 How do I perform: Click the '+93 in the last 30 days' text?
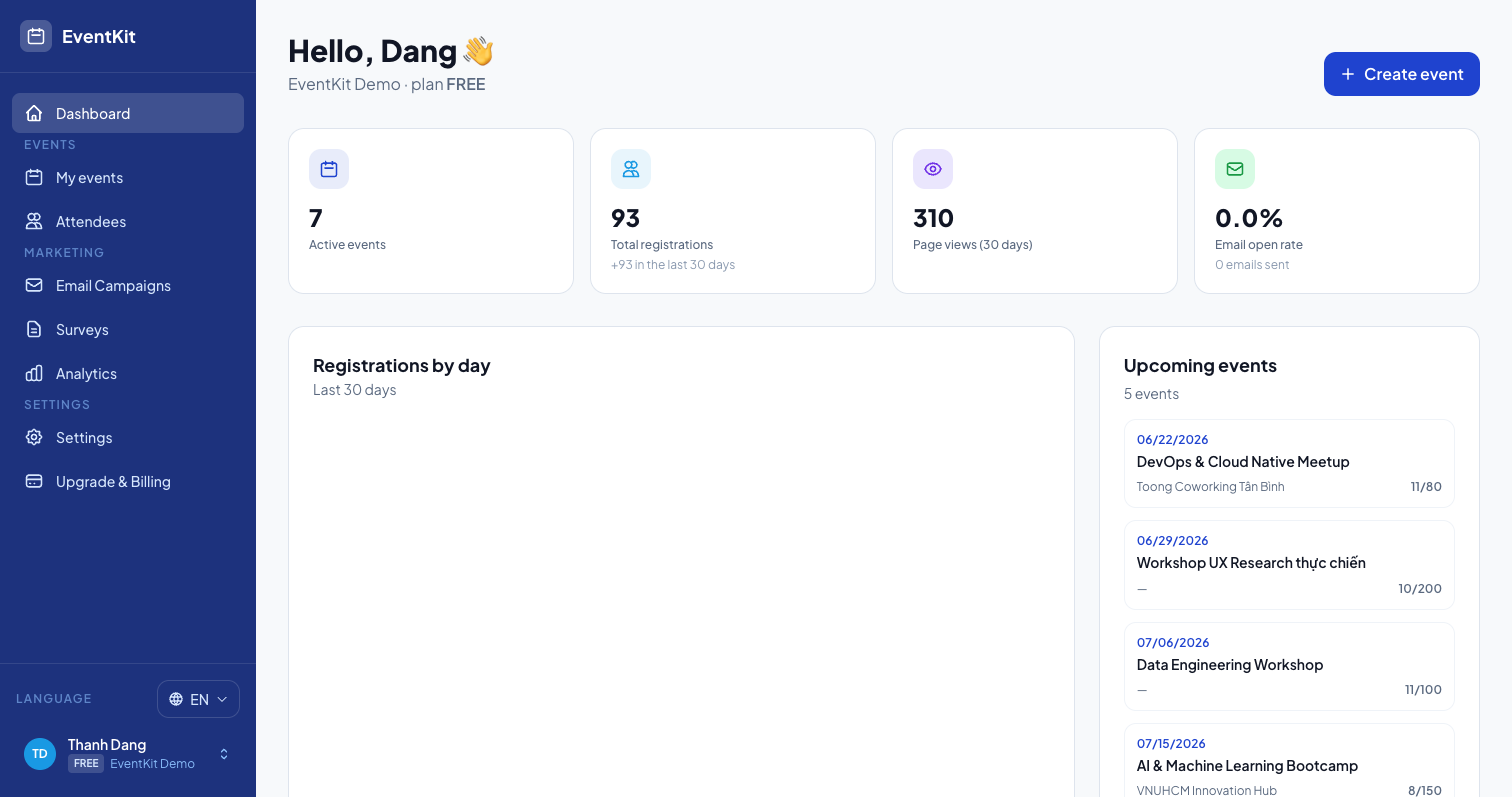click(x=673, y=265)
